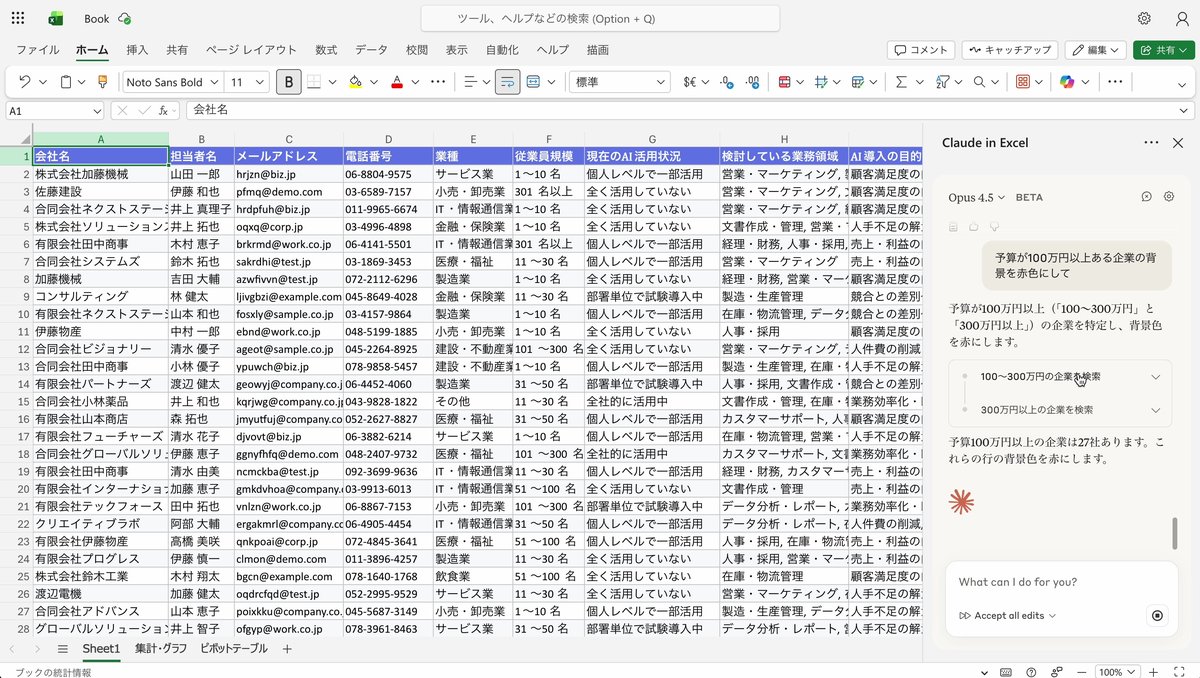Toggle the Claude in Excel pane closed

(x=1178, y=142)
